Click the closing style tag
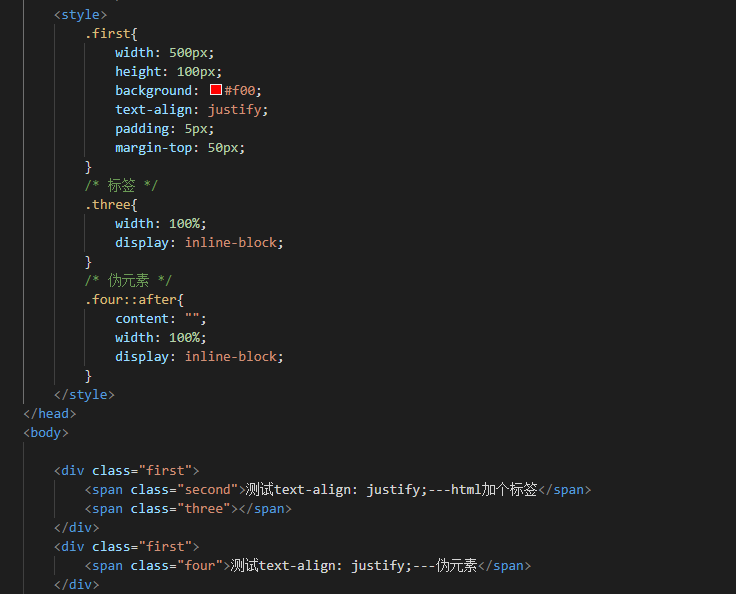736x594 pixels. point(84,394)
